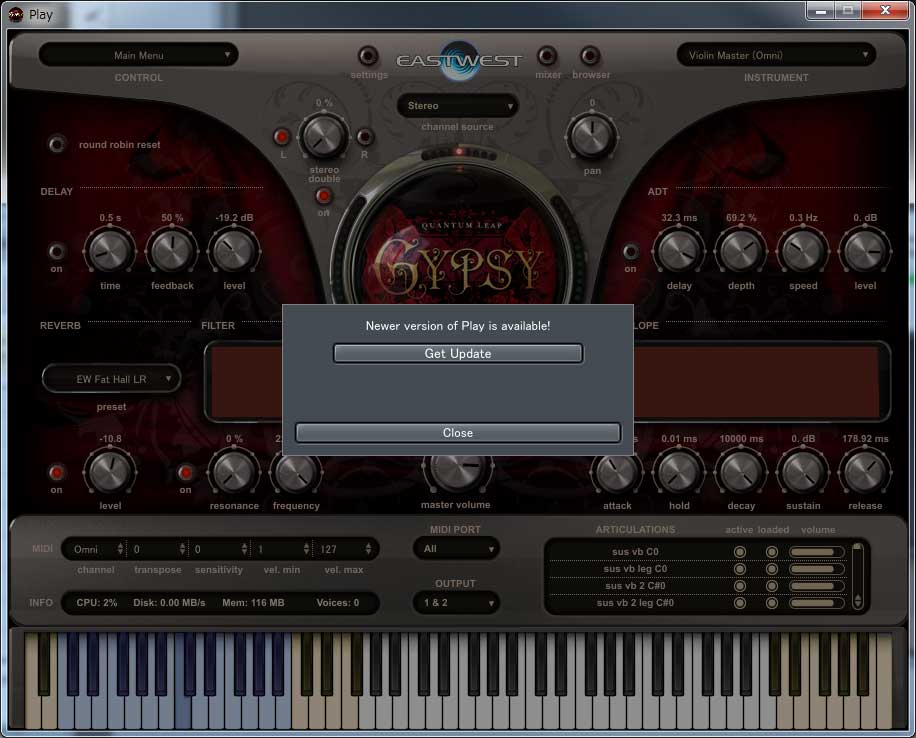Toggle loaded for sus vb 2 C#0
The image size is (916, 738).
(x=772, y=585)
